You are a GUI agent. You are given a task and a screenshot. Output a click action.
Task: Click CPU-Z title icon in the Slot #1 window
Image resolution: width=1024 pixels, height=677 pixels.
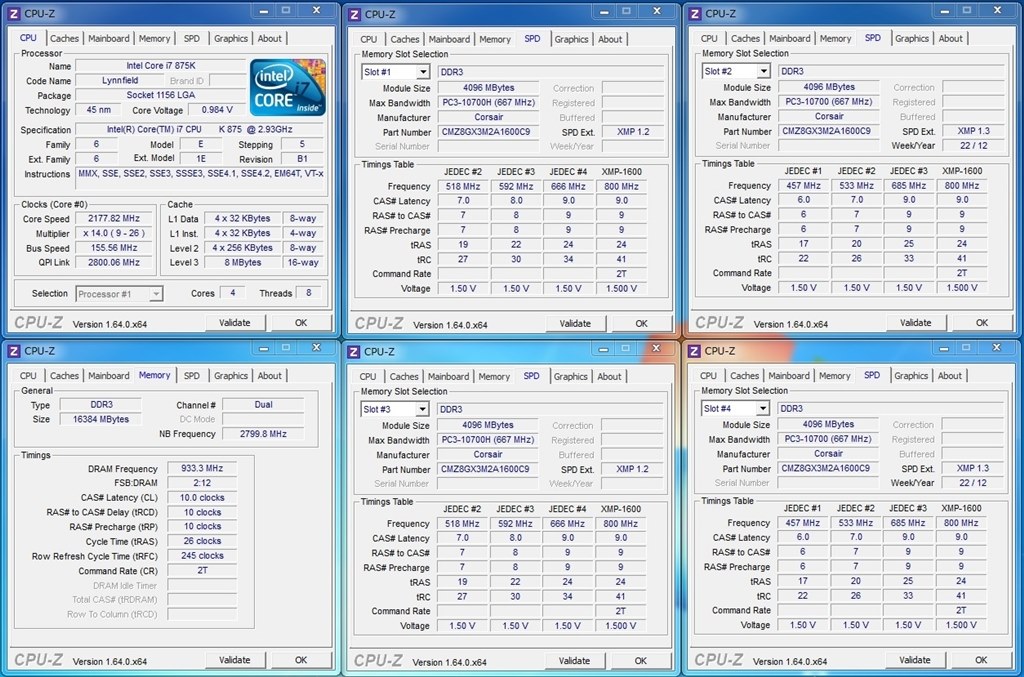point(354,14)
